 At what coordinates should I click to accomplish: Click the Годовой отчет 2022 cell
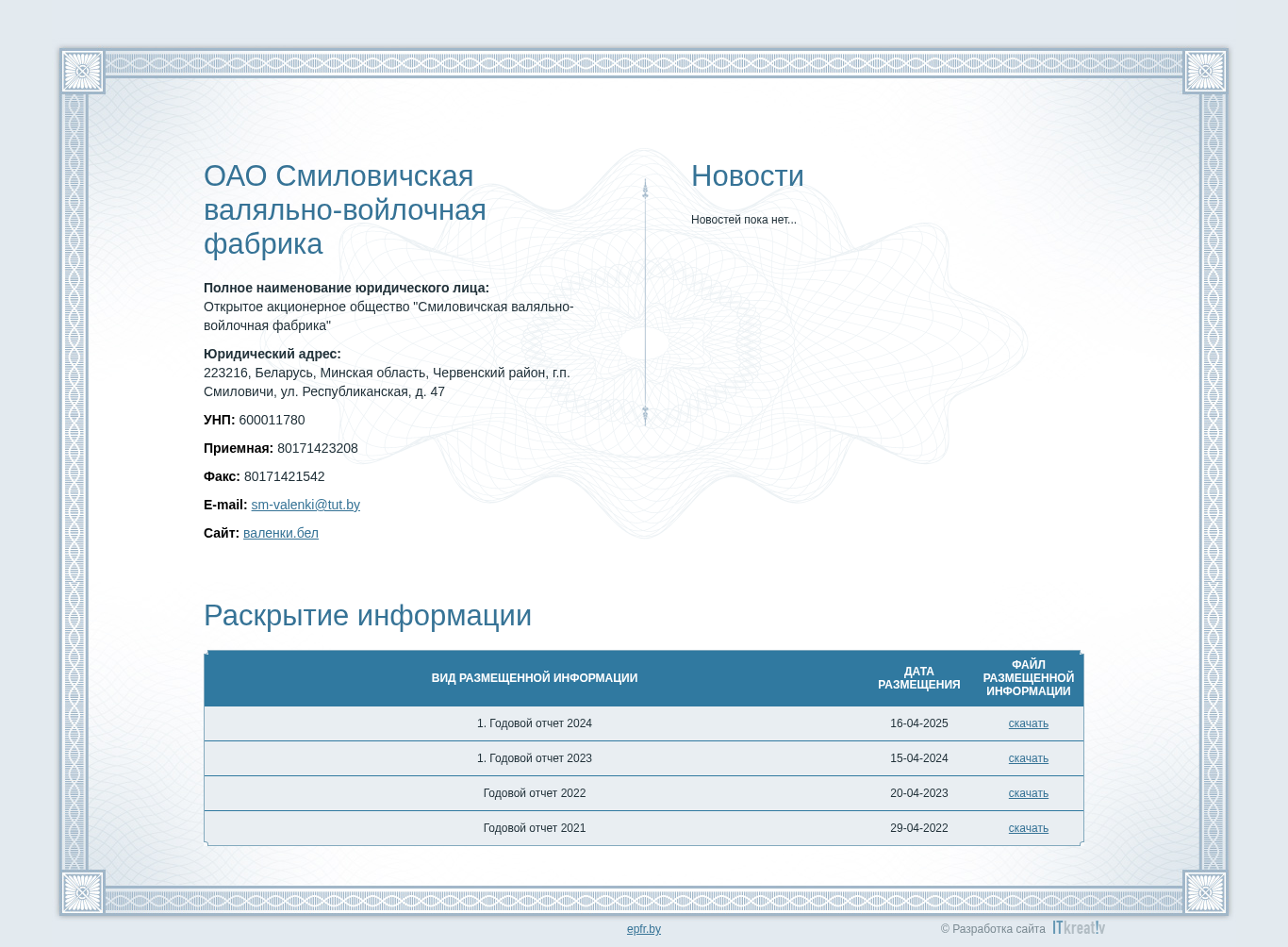click(535, 793)
